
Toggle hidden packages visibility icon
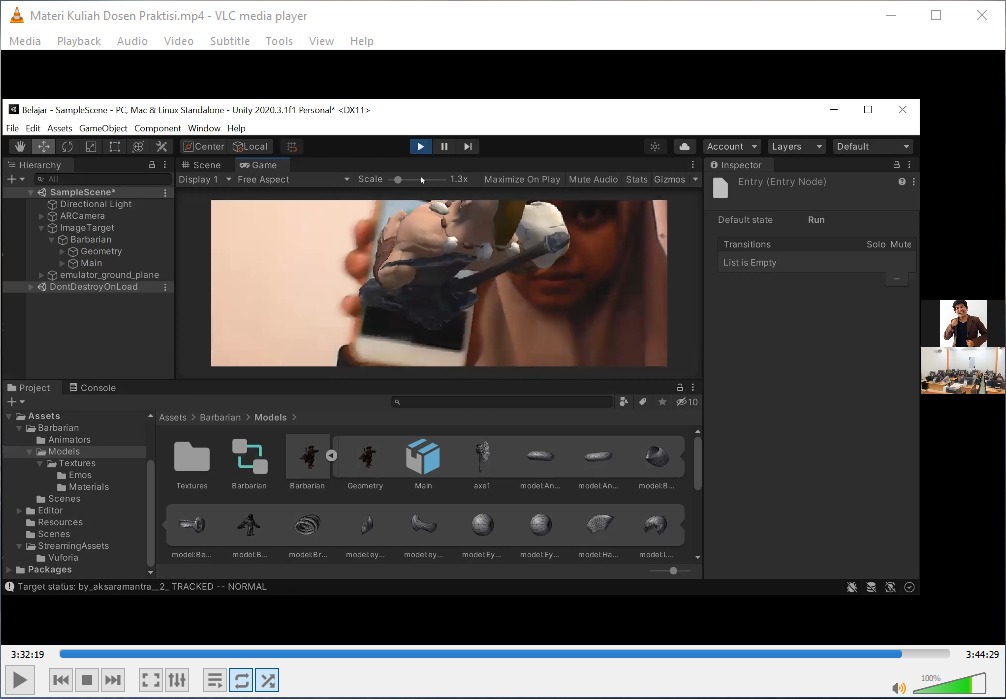tap(686, 402)
